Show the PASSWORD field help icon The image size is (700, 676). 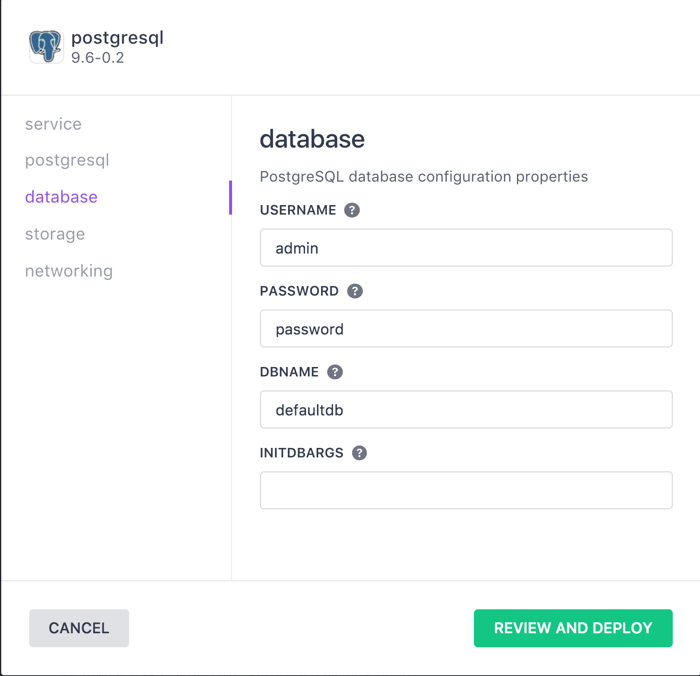point(355,291)
